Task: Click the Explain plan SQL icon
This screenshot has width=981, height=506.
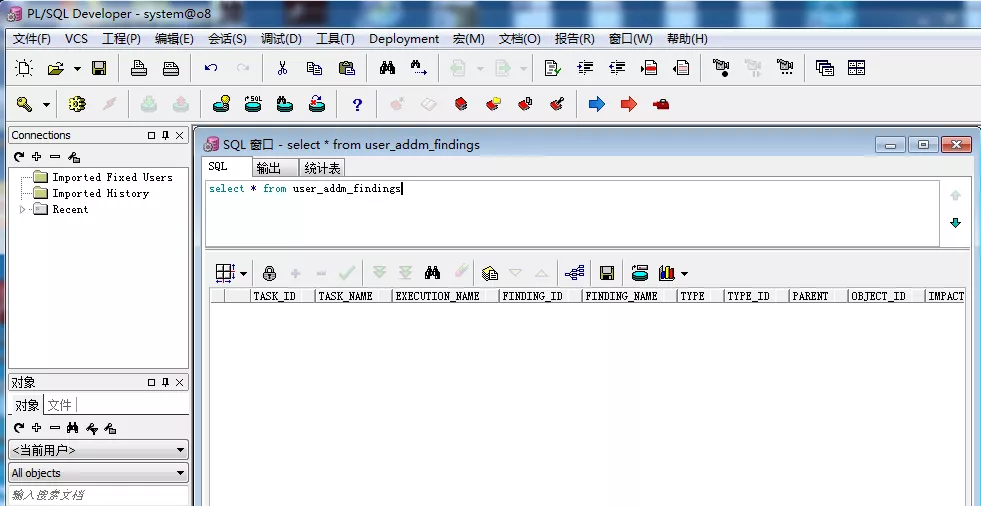Action: click(253, 104)
